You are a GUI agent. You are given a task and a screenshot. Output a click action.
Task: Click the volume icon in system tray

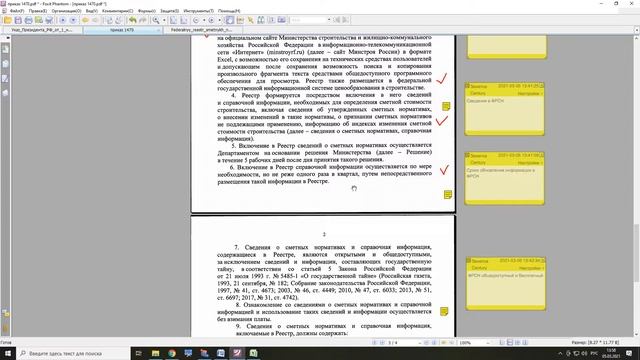pyautogui.click(x=584, y=353)
